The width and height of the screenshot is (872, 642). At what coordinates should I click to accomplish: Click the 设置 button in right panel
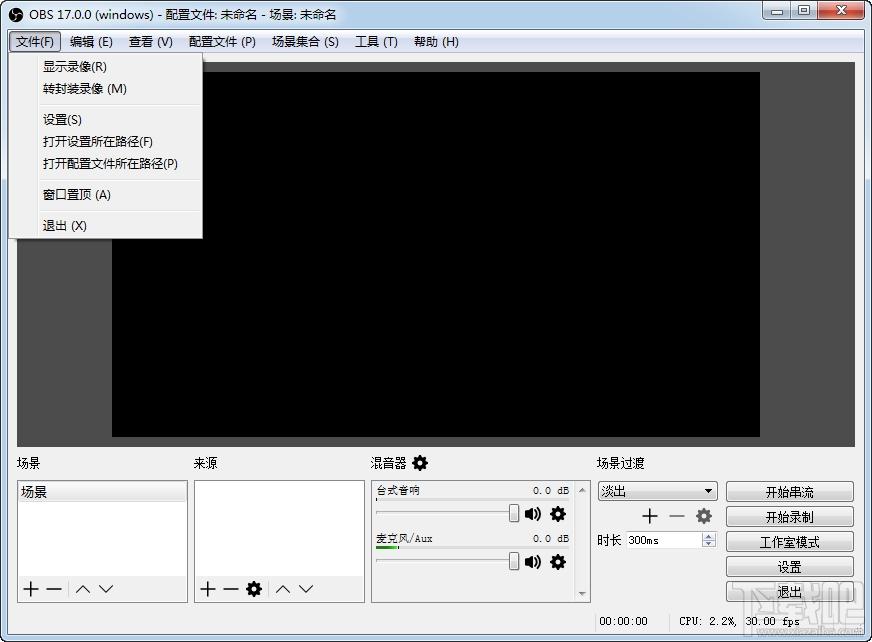[x=790, y=567]
